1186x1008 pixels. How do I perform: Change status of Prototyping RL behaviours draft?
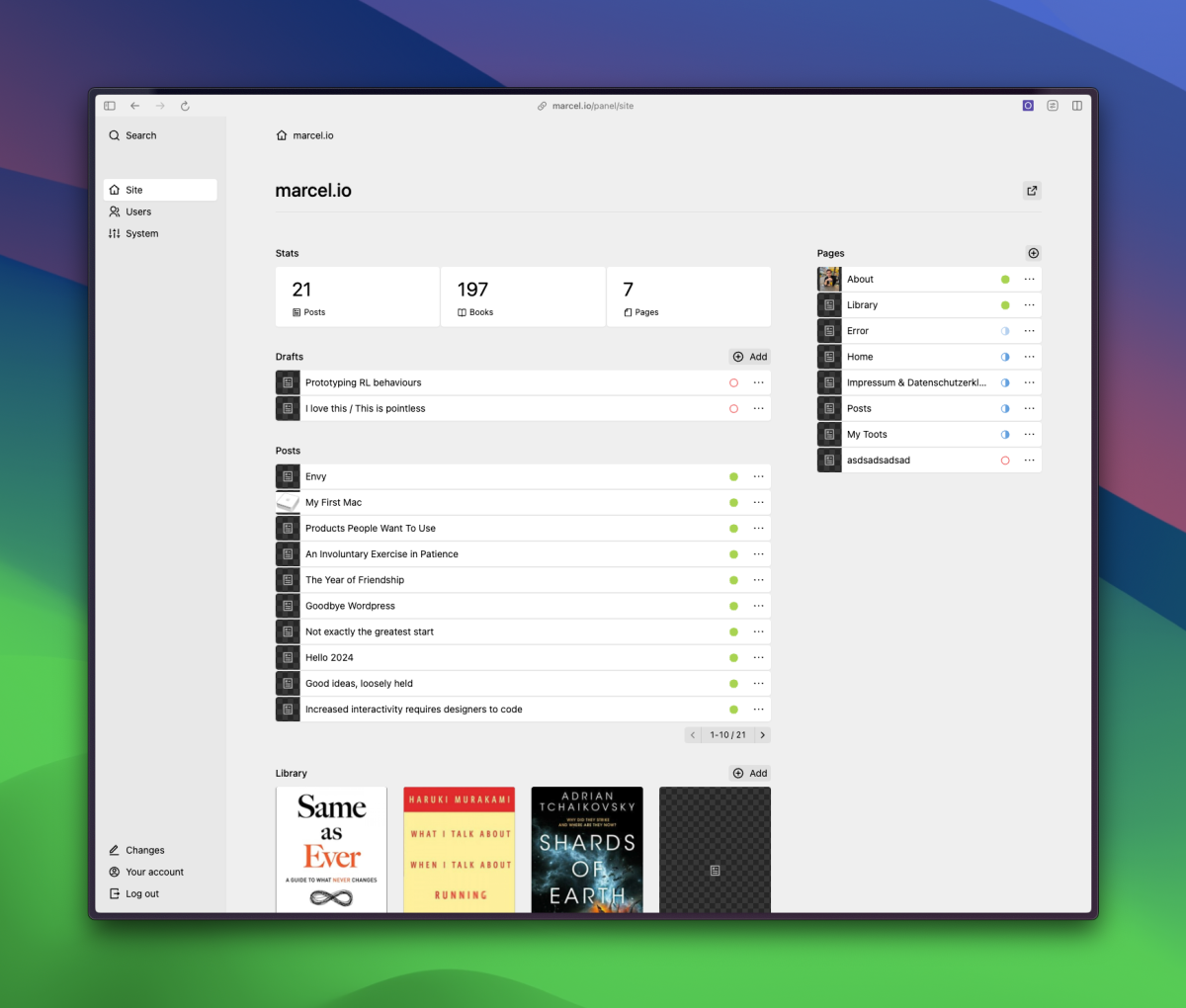733,382
